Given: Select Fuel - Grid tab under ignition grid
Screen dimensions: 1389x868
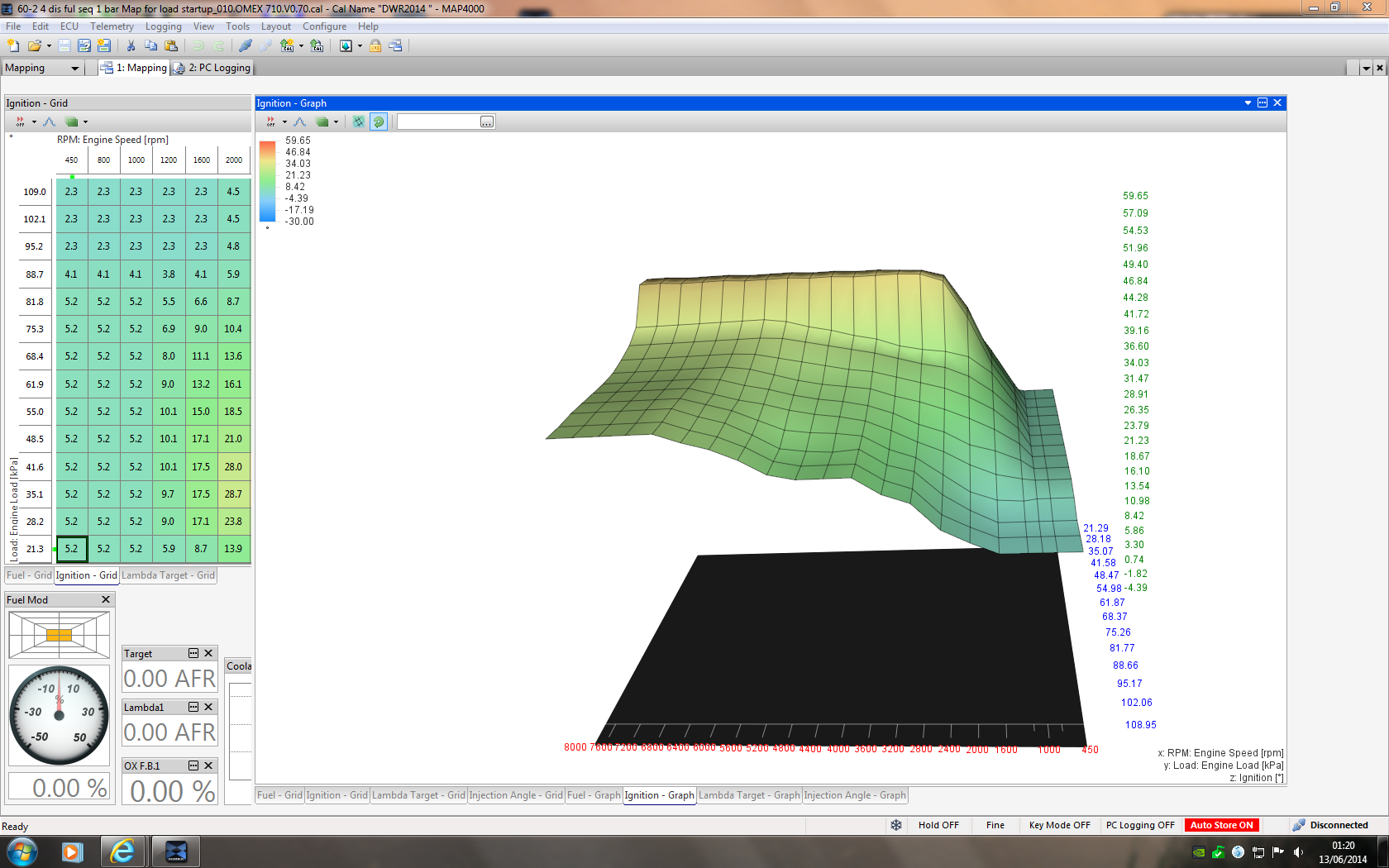Looking at the screenshot, I should tap(29, 575).
